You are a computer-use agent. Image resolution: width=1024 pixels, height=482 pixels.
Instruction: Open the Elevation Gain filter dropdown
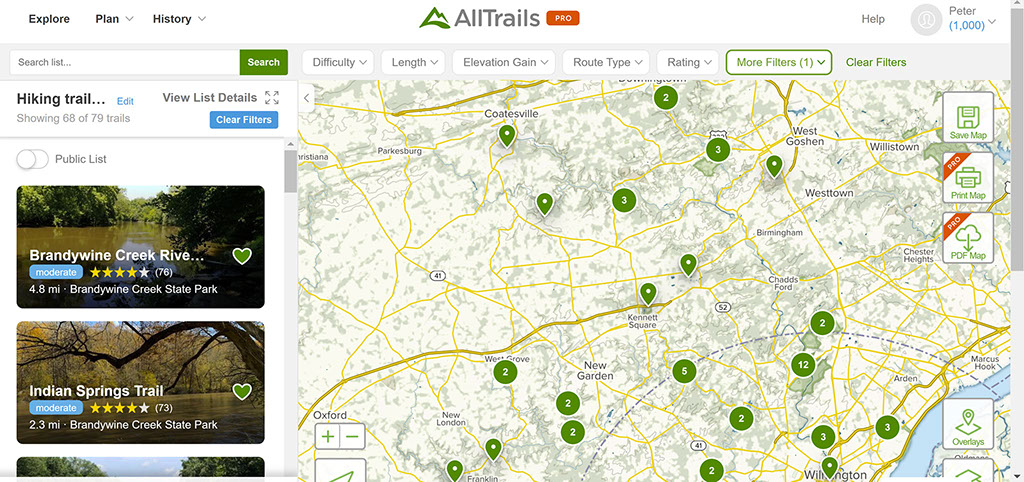click(x=504, y=62)
